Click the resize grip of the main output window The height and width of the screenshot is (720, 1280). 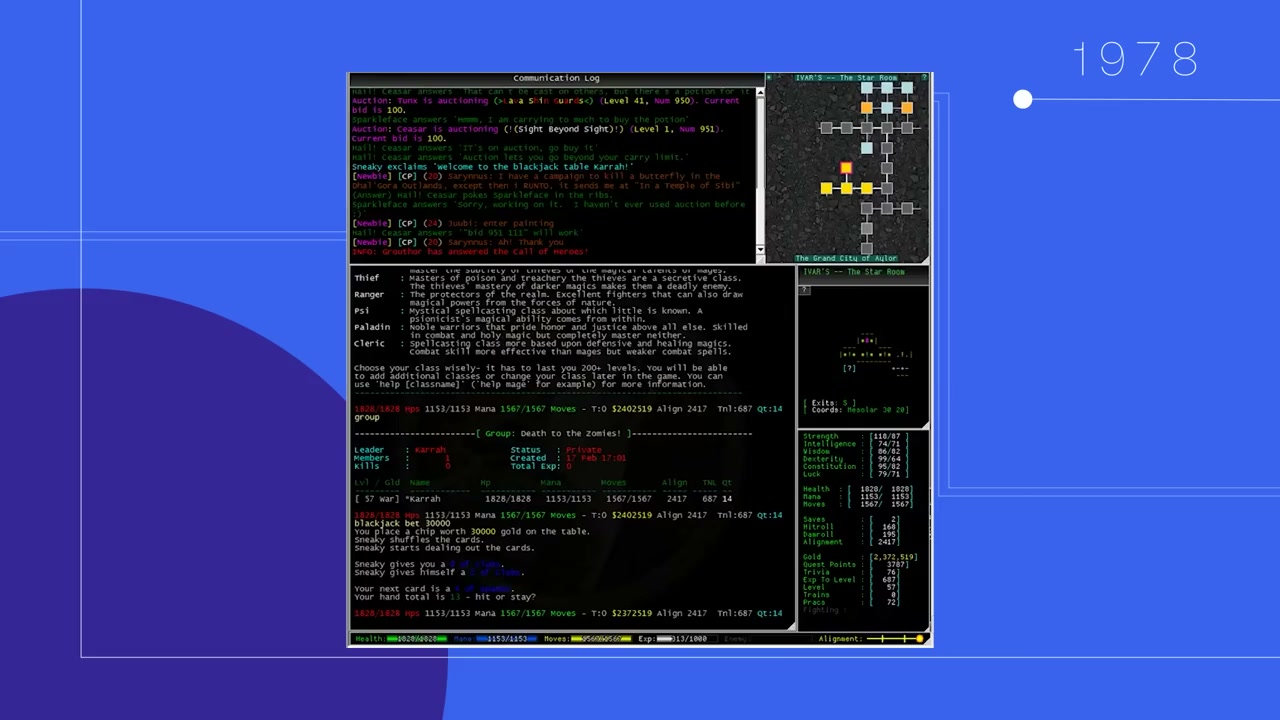click(x=792, y=627)
